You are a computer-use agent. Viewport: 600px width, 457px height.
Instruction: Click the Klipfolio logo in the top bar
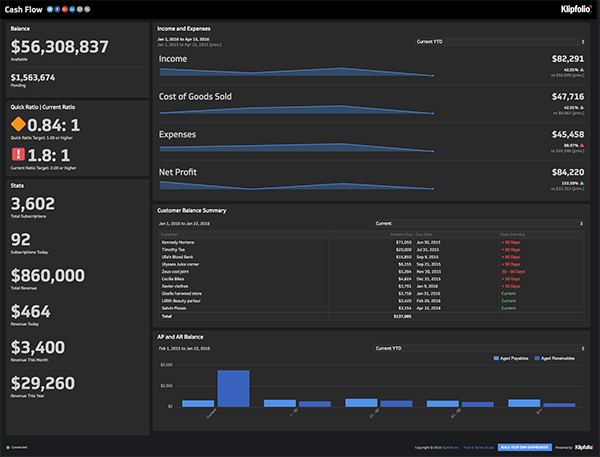coord(576,9)
